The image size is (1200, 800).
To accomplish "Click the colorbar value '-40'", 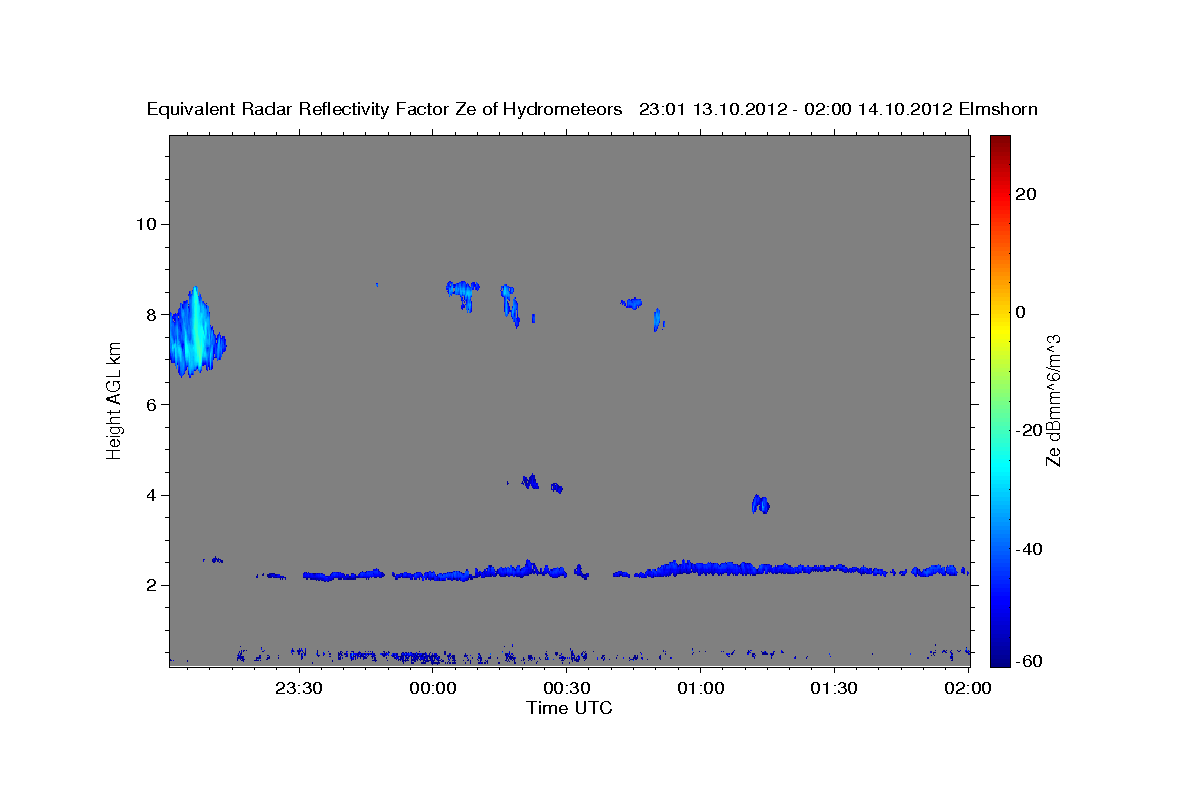I will point(1030,549).
